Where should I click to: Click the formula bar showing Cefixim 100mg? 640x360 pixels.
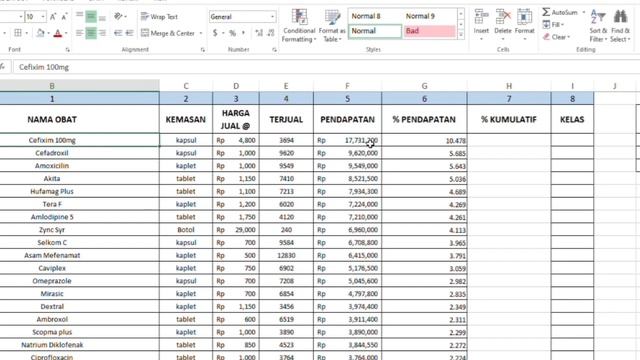pos(327,67)
